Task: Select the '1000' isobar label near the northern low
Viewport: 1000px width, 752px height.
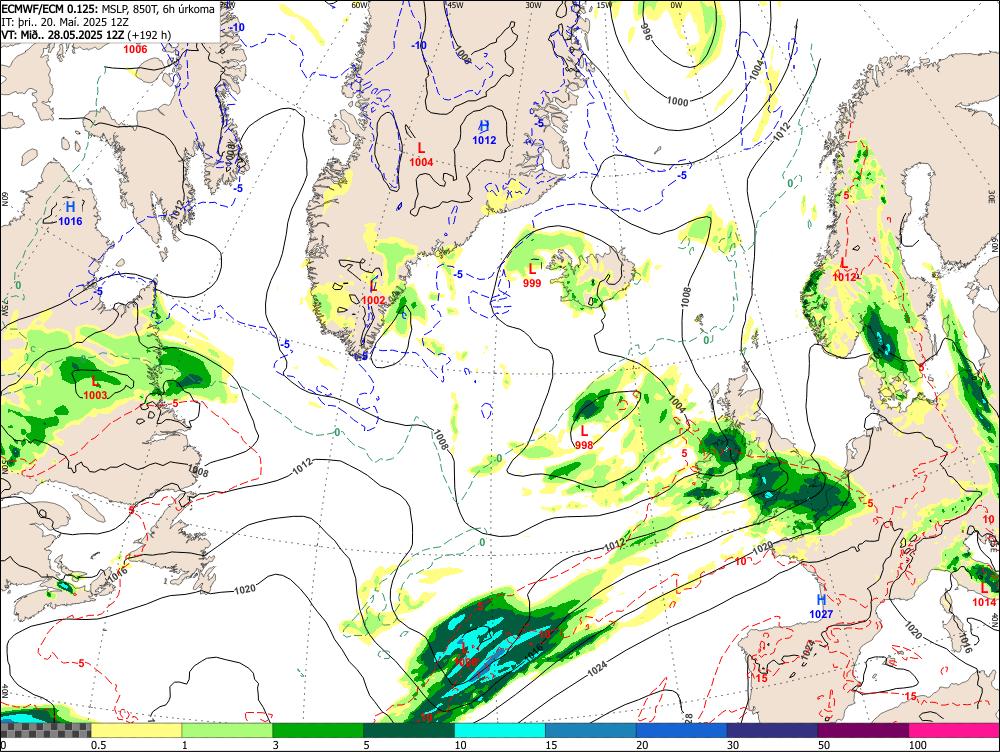Action: [x=677, y=101]
